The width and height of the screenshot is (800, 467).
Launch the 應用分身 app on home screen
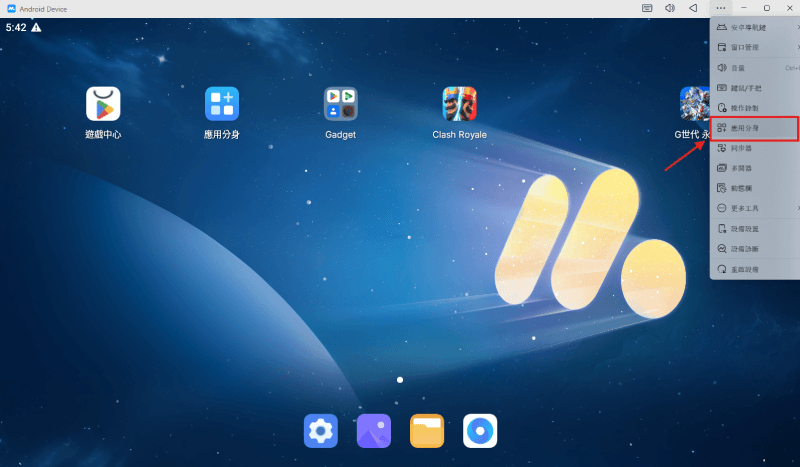click(221, 104)
